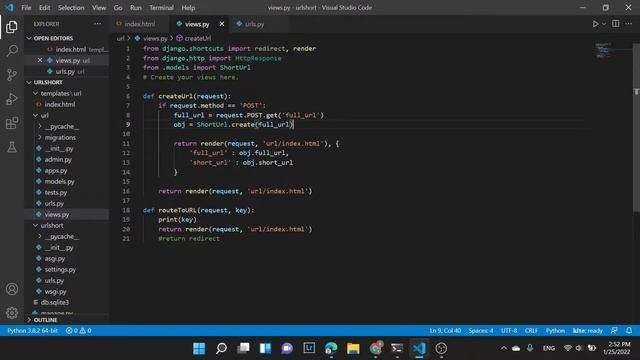Open run options dropdown arrow
Viewport: 640px width, 360px height.
pyautogui.click(x=604, y=24)
